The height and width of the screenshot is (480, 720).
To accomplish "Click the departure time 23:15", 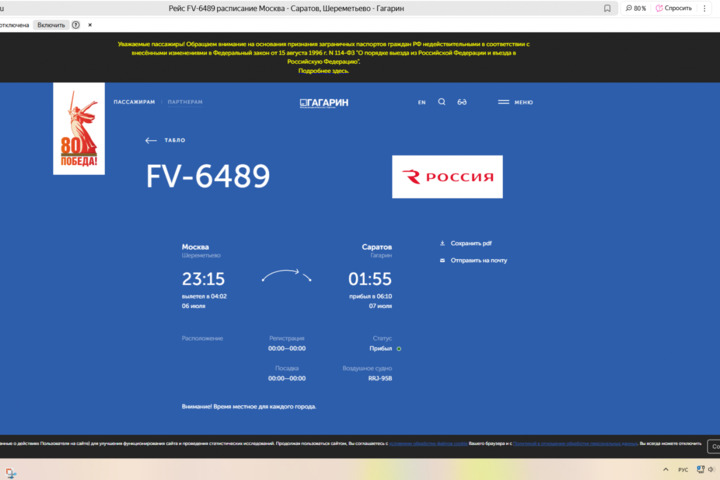I will pos(203,279).
